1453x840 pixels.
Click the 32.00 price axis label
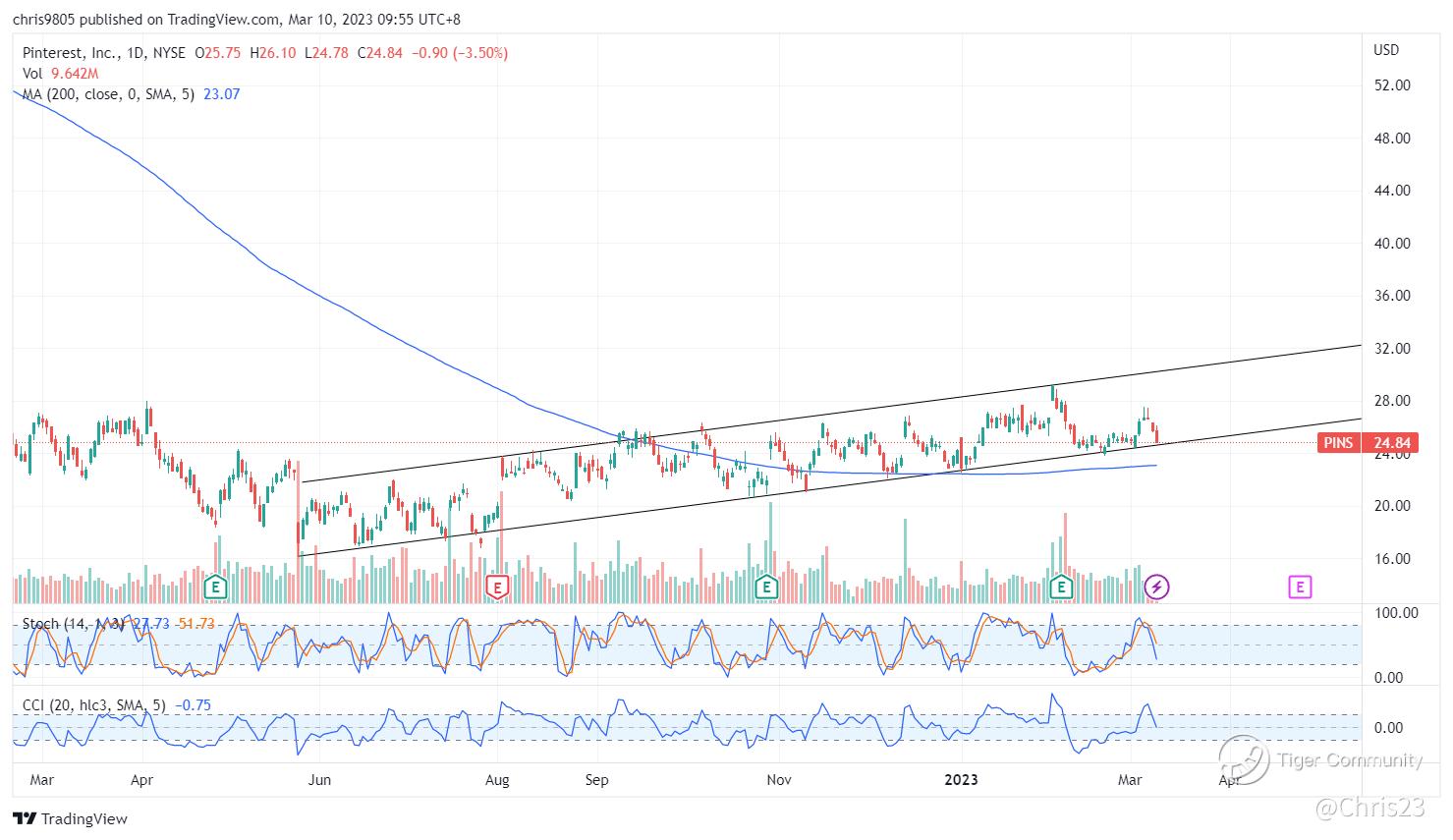[1393, 349]
